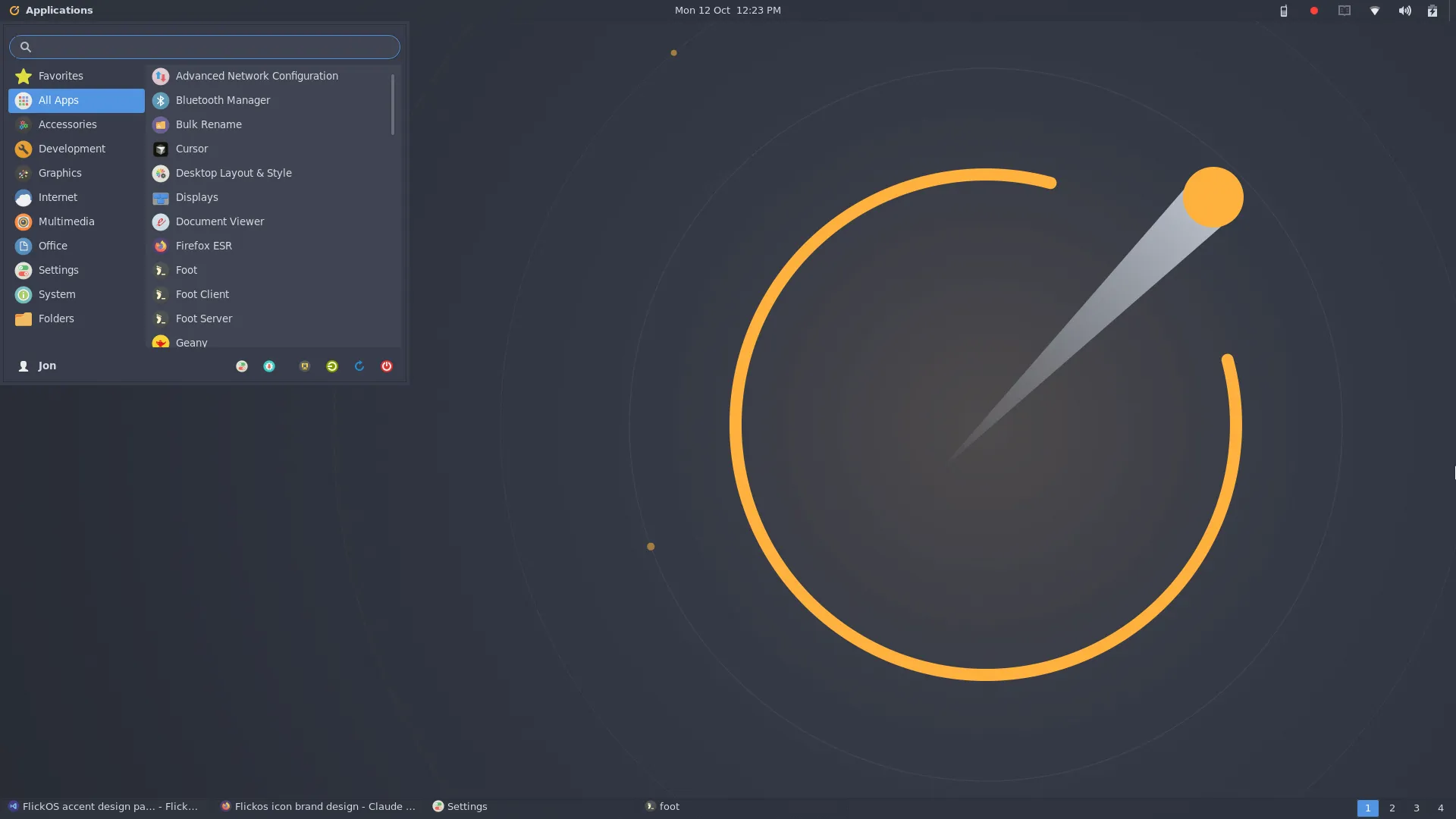Screen dimensions: 1456x819
Task: Open the settings toggles icon beside user Jon
Action: [x=242, y=366]
